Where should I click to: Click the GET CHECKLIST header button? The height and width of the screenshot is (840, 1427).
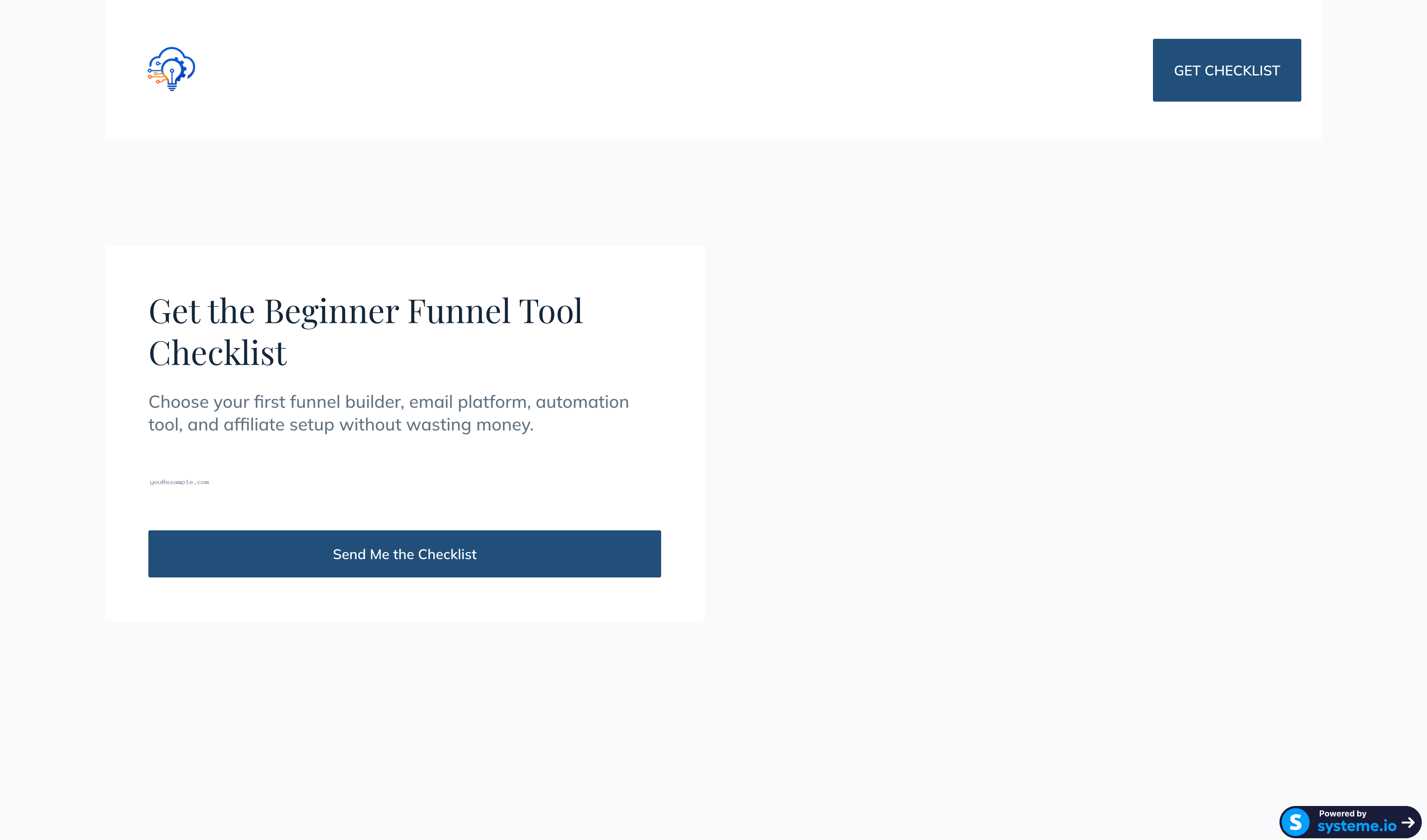[1227, 70]
